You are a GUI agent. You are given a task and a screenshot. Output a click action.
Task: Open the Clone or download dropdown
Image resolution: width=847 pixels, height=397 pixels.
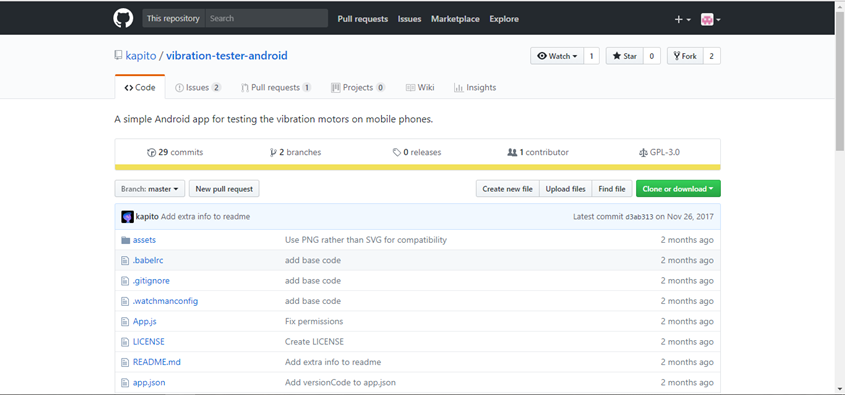(x=678, y=189)
